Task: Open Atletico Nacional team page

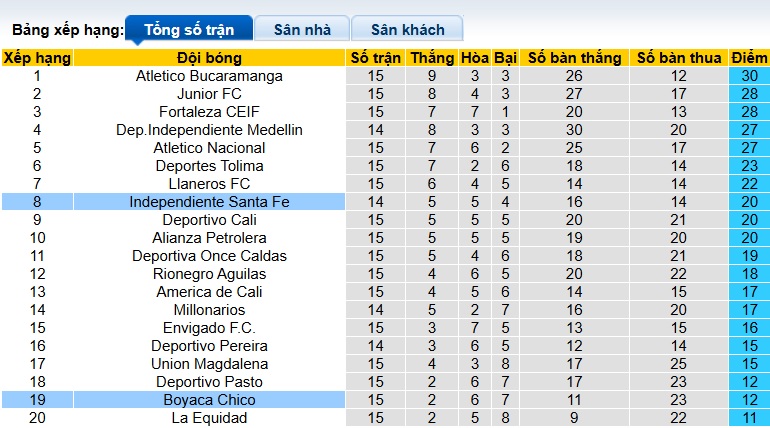Action: (x=209, y=148)
